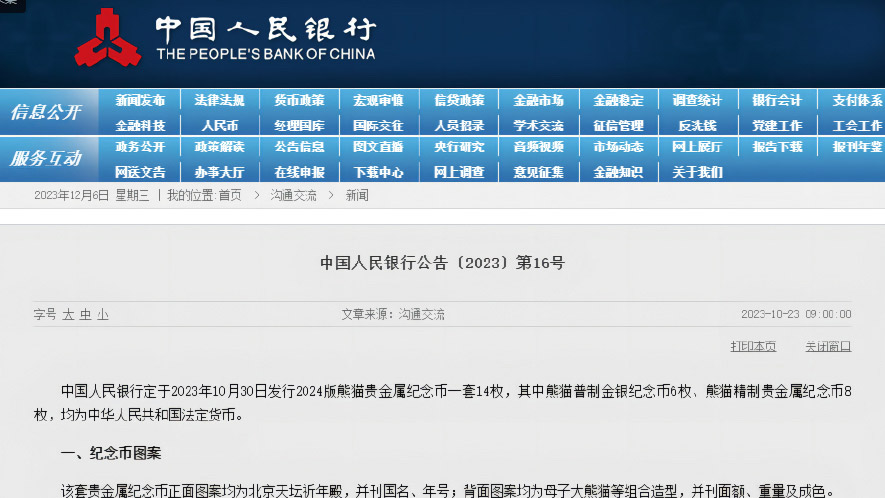The height and width of the screenshot is (498, 885).
Task: Open 网上调查 menu item
Action: [459, 172]
